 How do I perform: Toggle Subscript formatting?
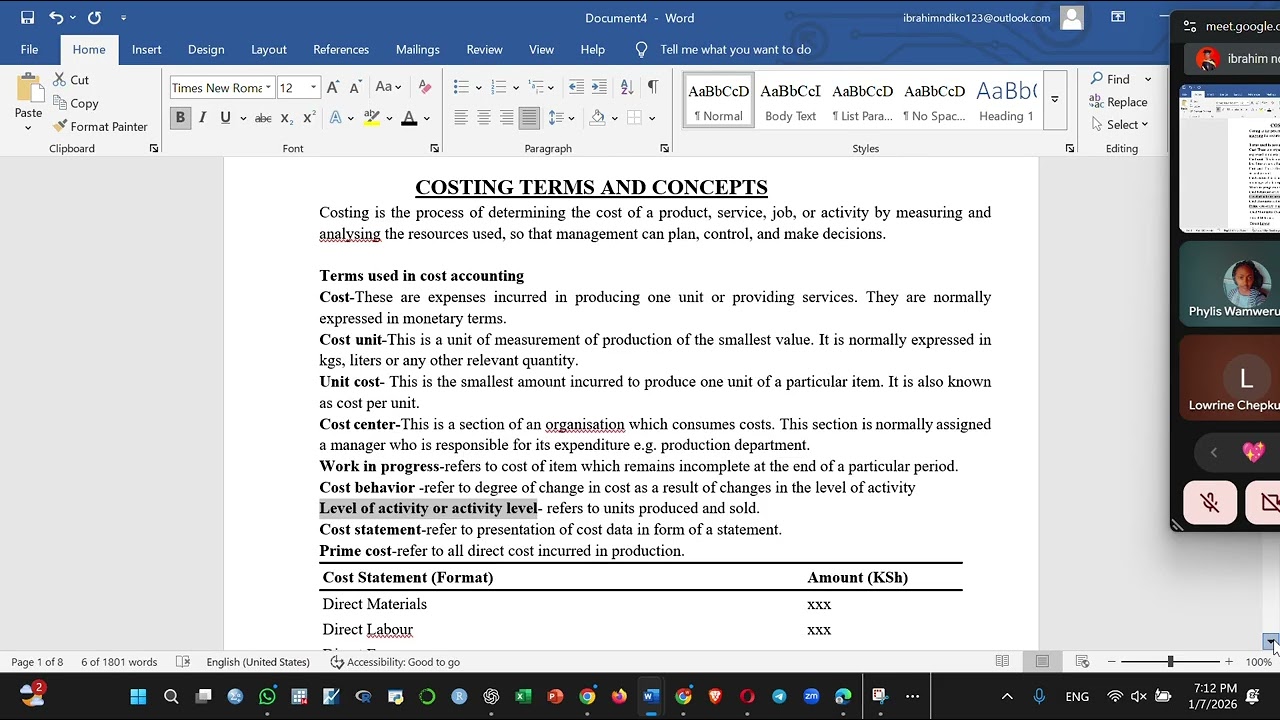click(x=287, y=118)
